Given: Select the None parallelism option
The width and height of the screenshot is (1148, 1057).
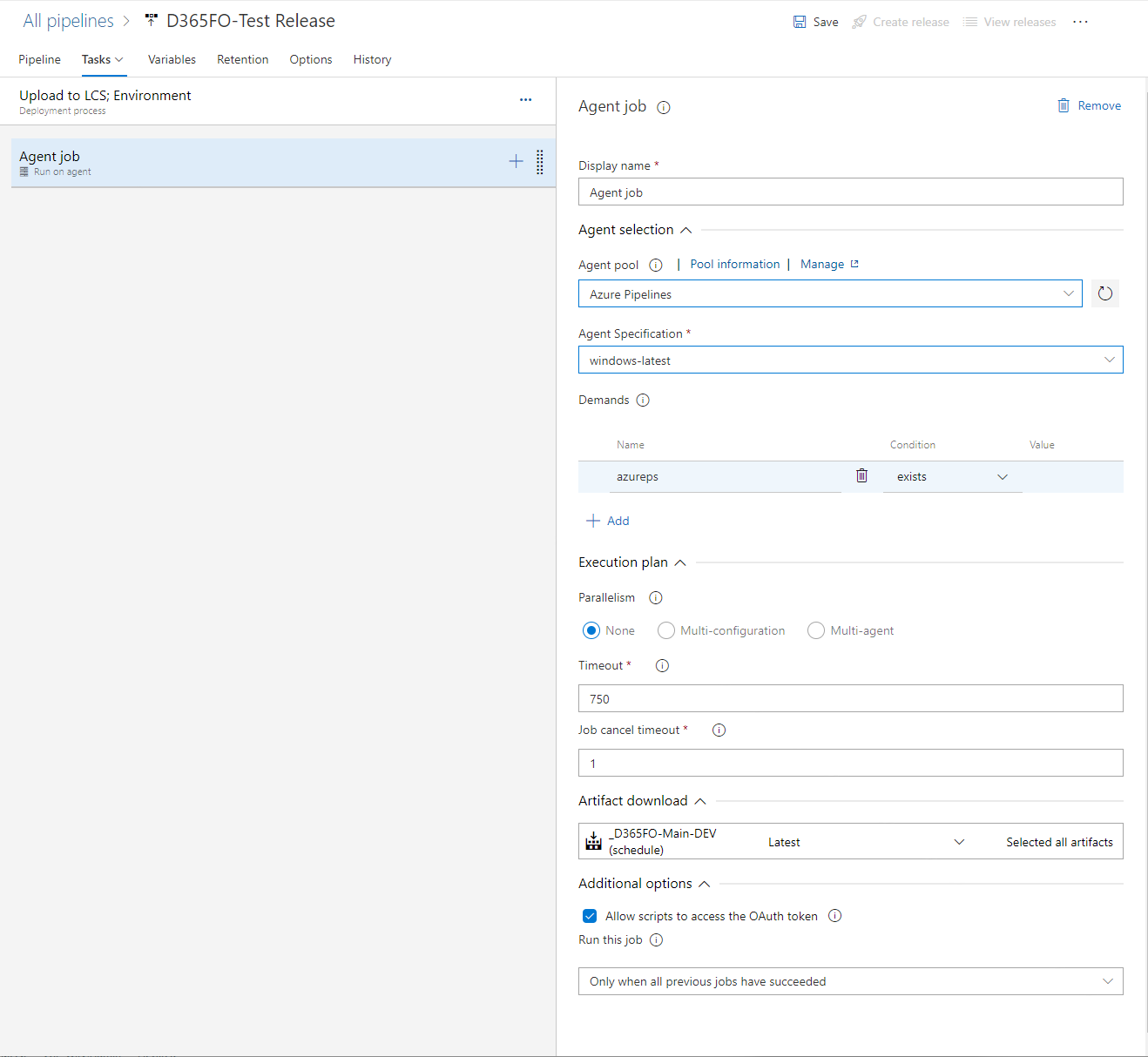Looking at the screenshot, I should (x=591, y=630).
